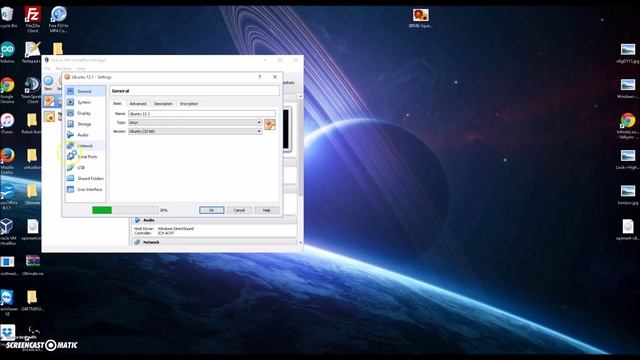640x360 pixels.
Task: Click the Snapshots button in Manager window
Action: tap(289, 82)
